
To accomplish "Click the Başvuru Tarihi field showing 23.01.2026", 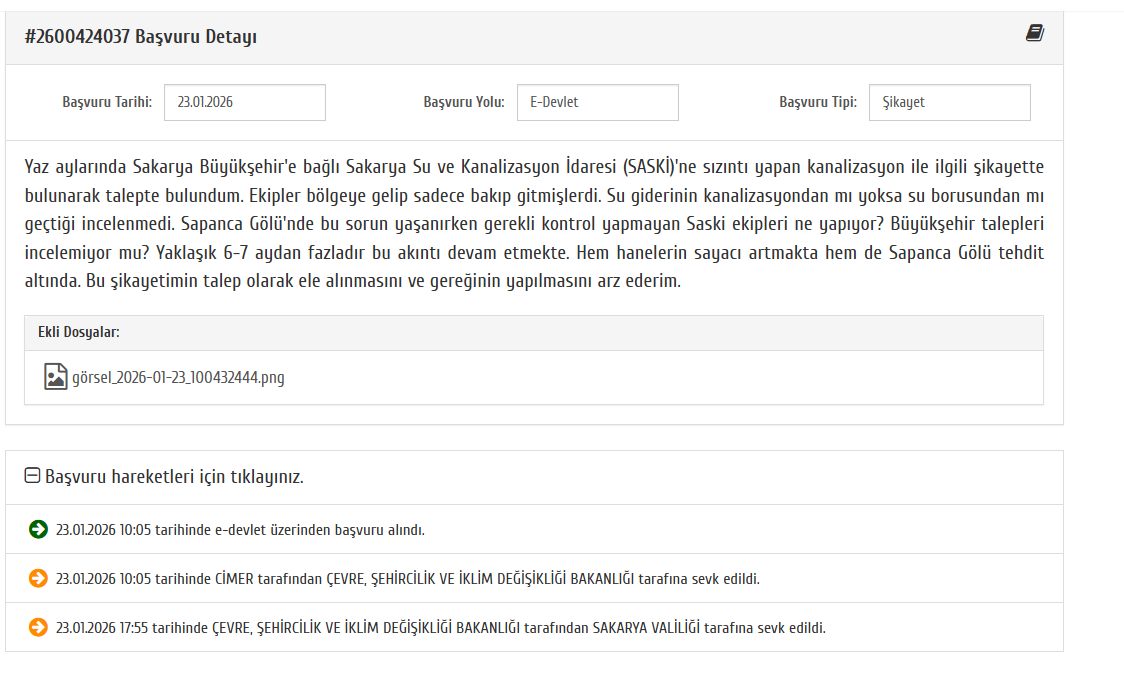I will click(244, 102).
